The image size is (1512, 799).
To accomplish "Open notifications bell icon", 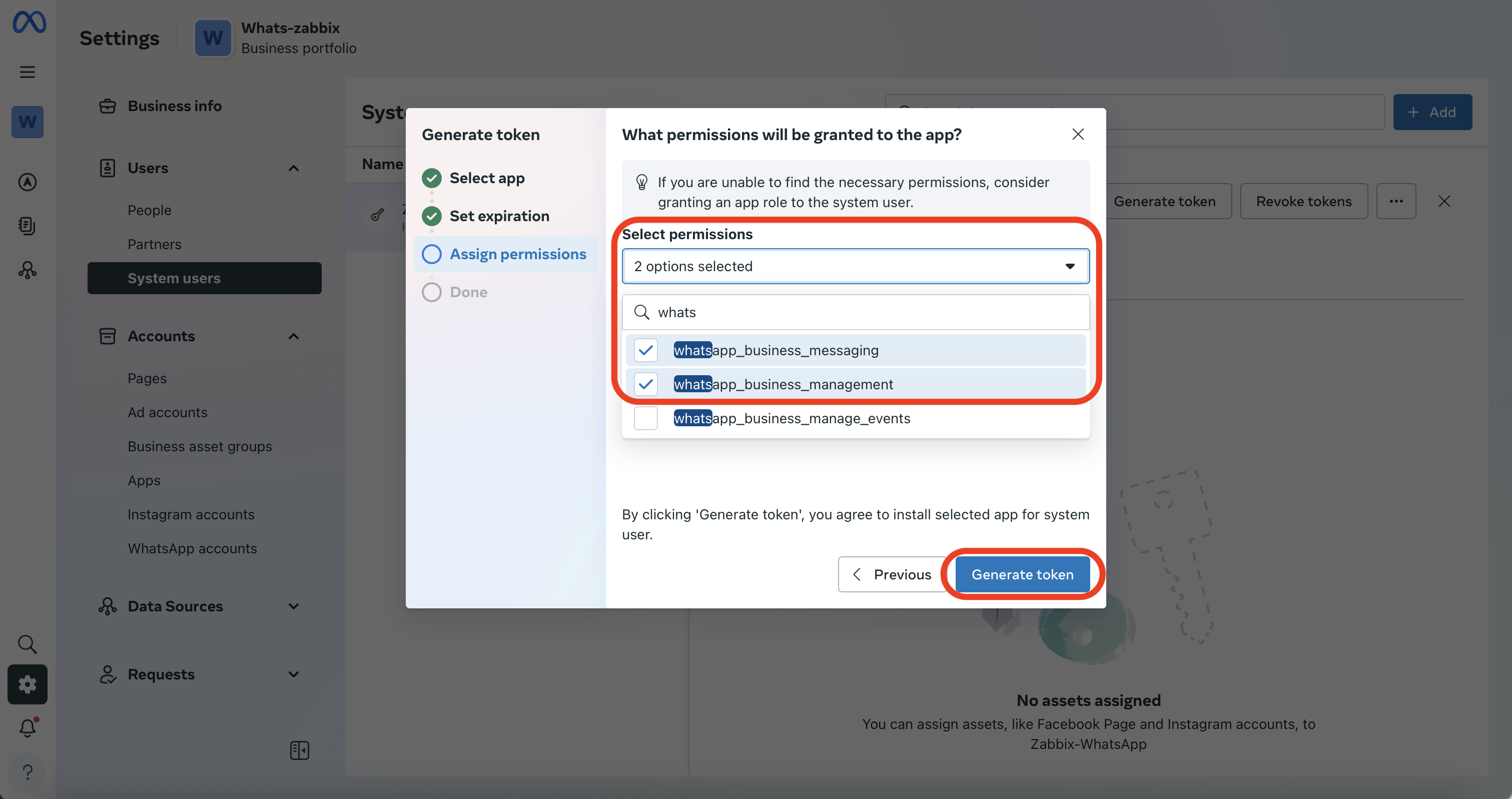I will 28,728.
